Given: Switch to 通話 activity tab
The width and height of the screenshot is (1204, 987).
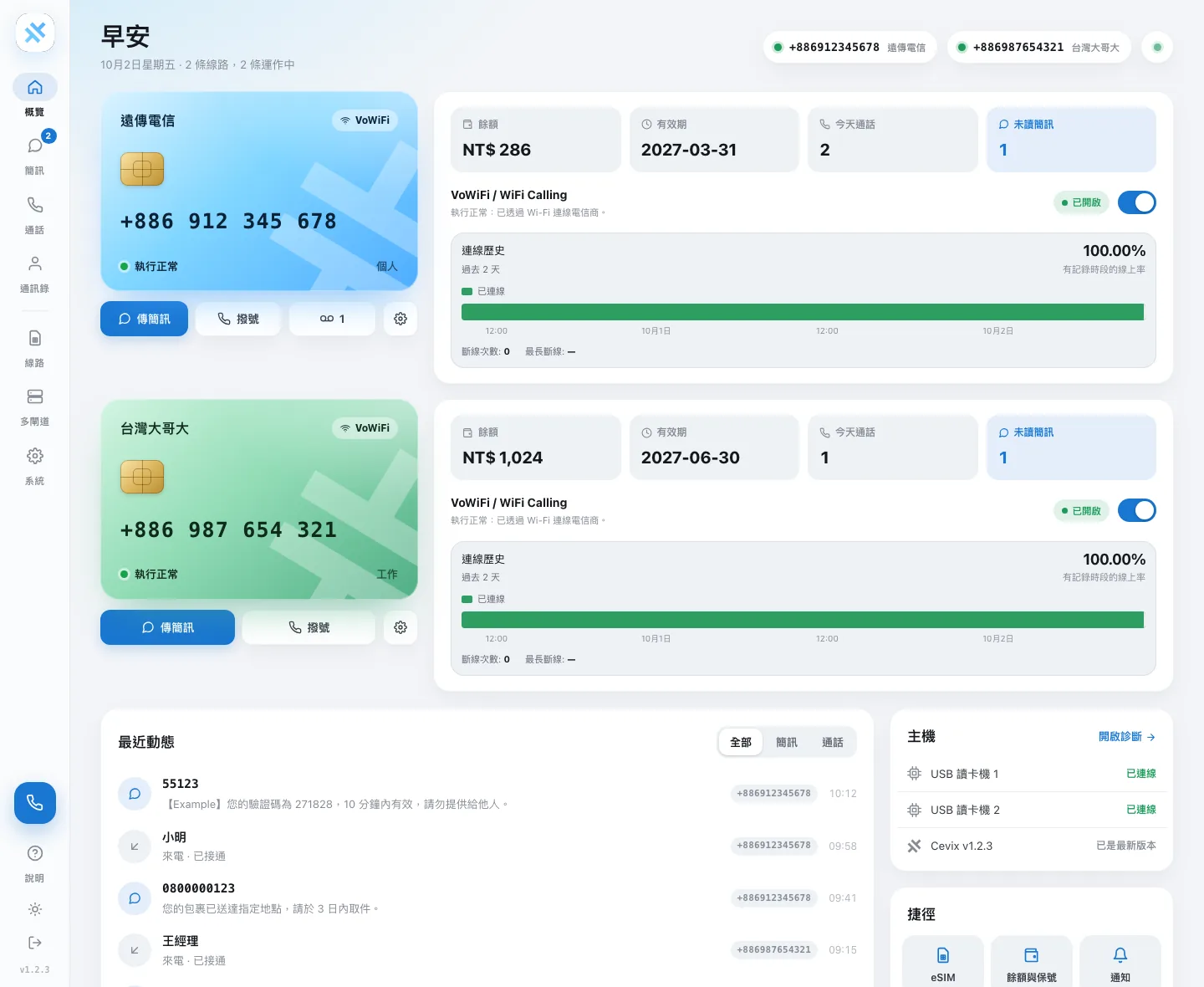Looking at the screenshot, I should 833,742.
